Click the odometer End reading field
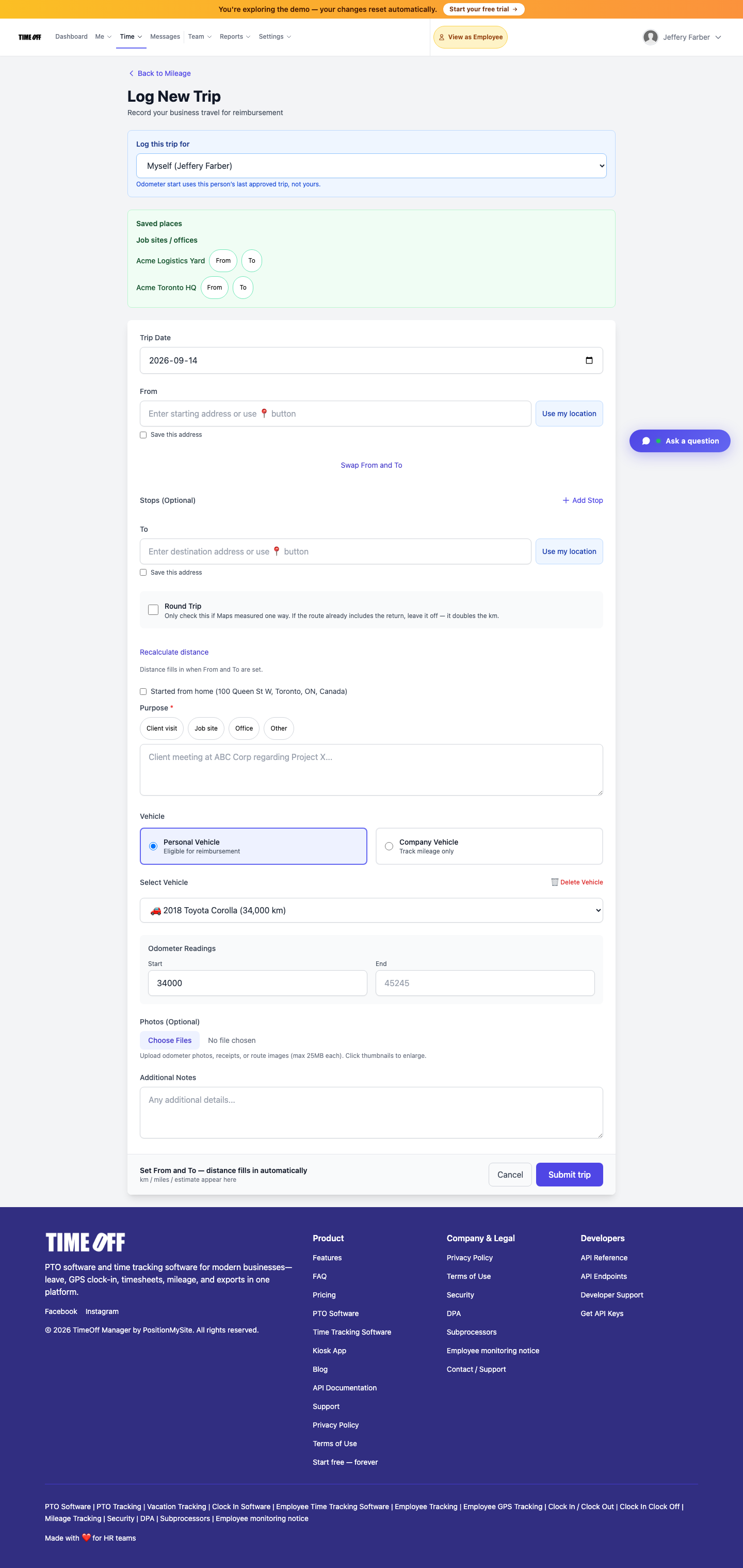Viewport: 743px width, 1568px height. [x=485, y=983]
